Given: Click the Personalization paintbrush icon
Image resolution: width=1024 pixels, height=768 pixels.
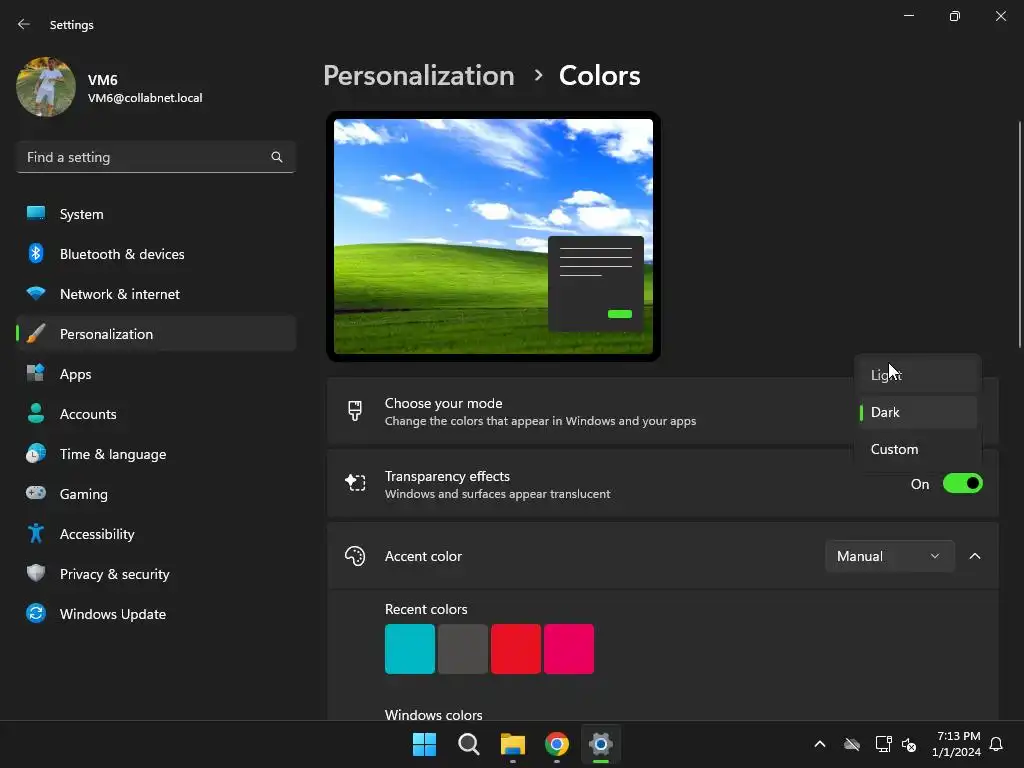Looking at the screenshot, I should click(36, 334).
